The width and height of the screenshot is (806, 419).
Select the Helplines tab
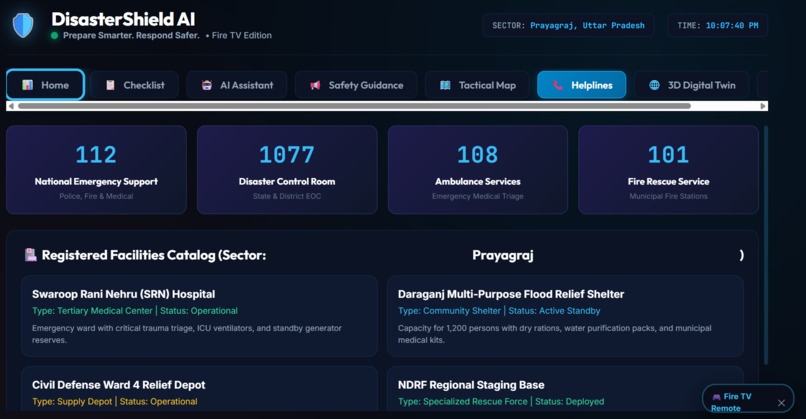582,85
